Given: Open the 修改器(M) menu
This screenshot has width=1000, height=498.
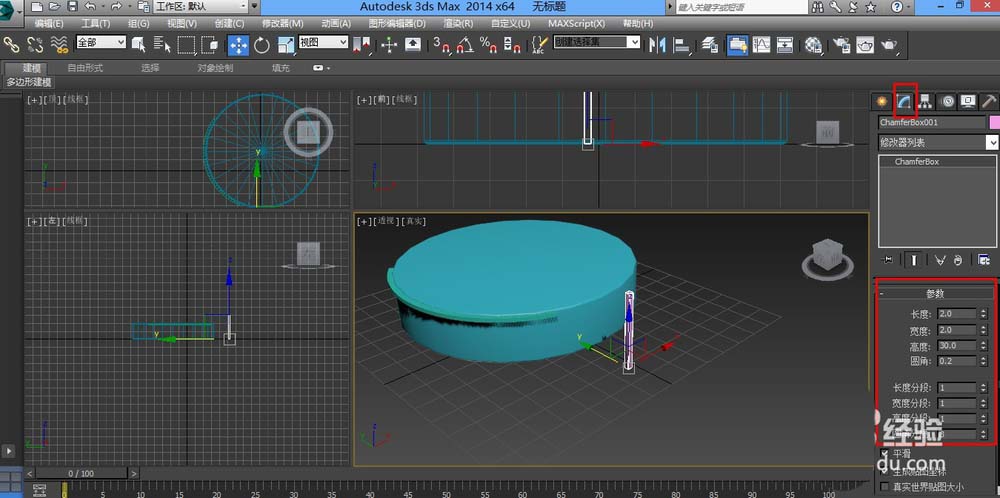Looking at the screenshot, I should click(282, 23).
